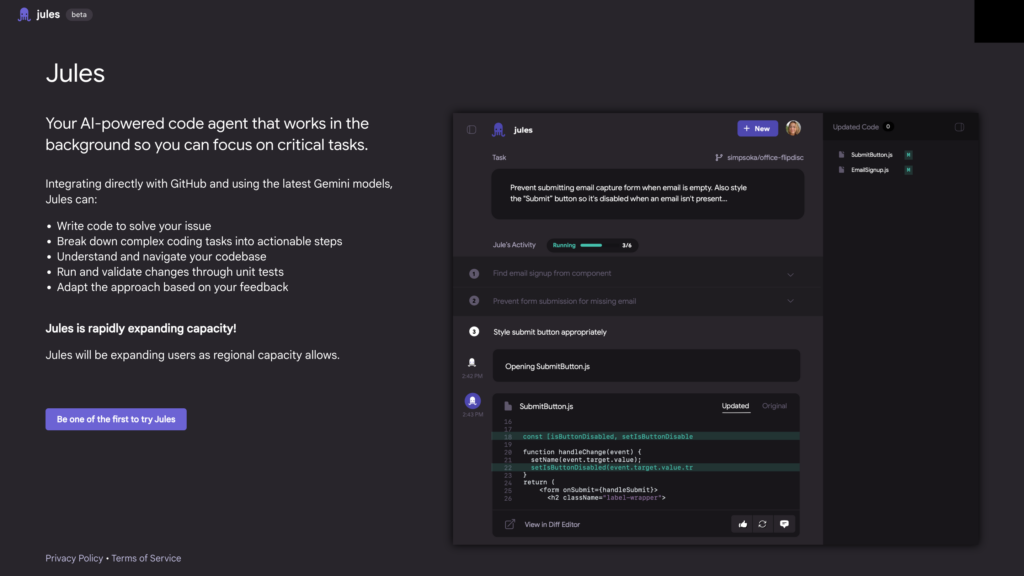The height and width of the screenshot is (576, 1024).
Task: Click the New task button
Action: point(757,129)
